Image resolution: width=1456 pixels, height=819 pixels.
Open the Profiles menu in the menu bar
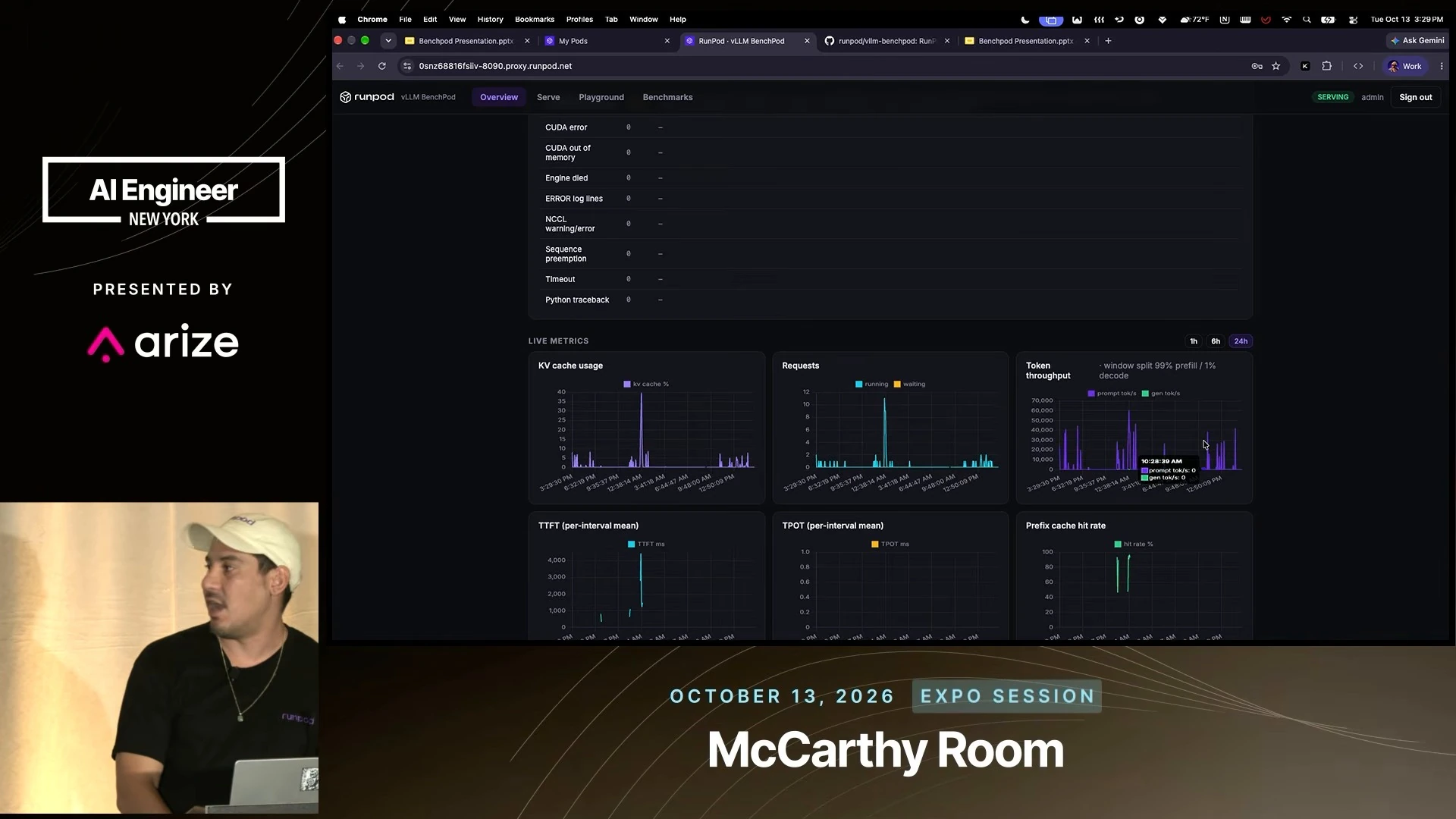click(x=579, y=20)
